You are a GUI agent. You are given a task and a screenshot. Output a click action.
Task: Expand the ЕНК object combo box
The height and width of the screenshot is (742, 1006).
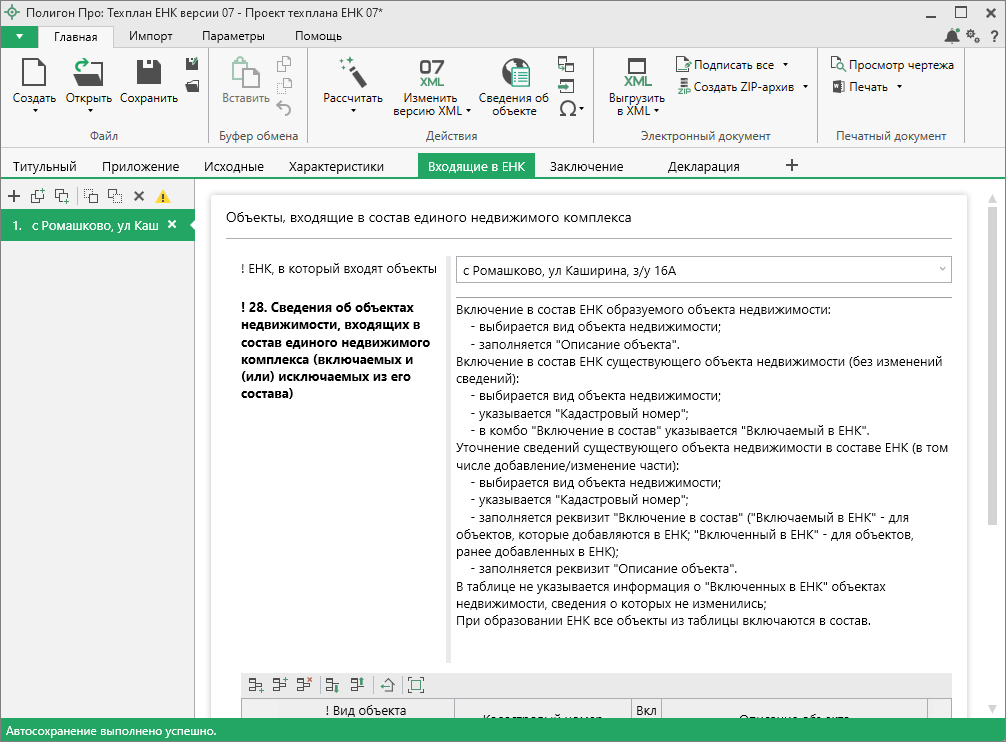click(x=941, y=270)
